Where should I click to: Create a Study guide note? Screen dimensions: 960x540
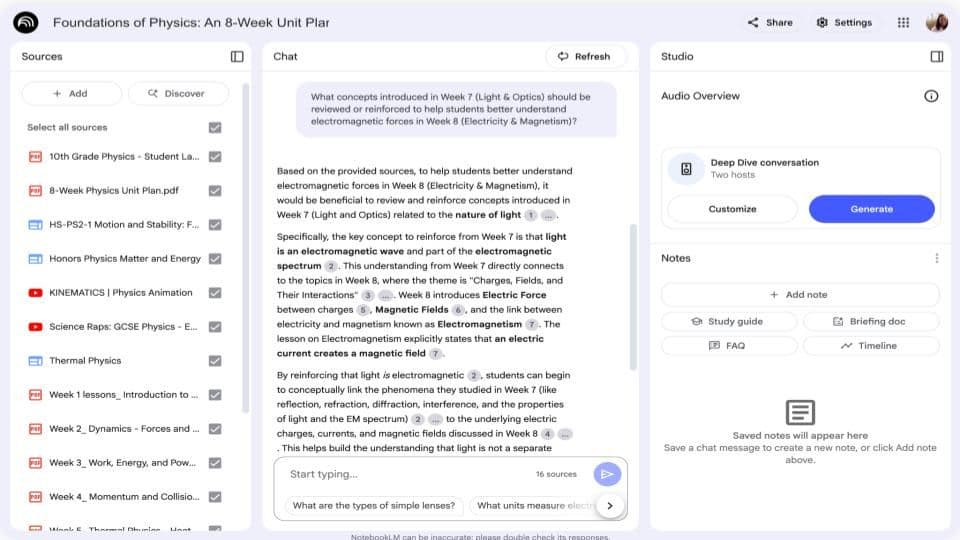[728, 321]
